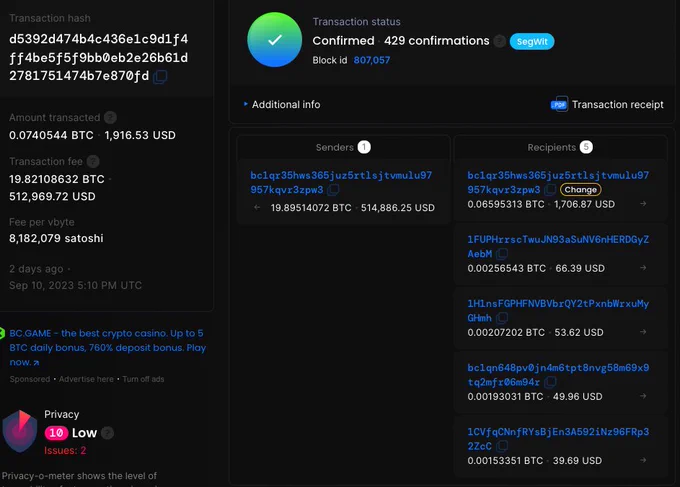Open help icon next to Low privacy
This screenshot has width=680, height=487.
107,433
